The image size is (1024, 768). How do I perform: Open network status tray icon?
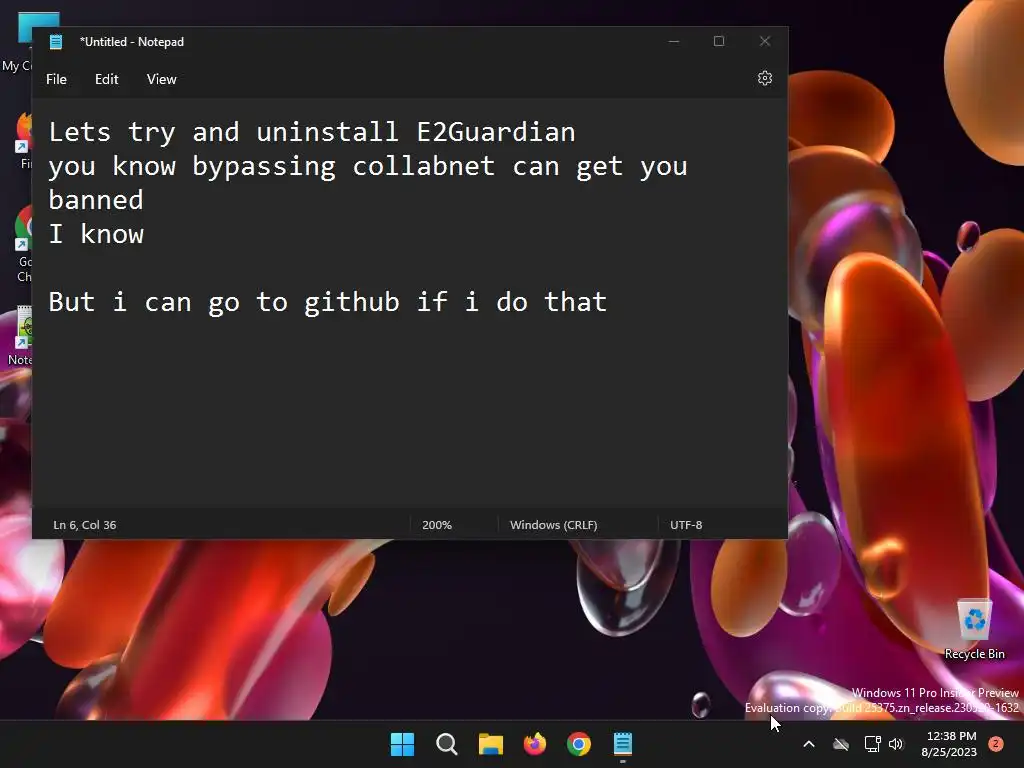point(872,744)
